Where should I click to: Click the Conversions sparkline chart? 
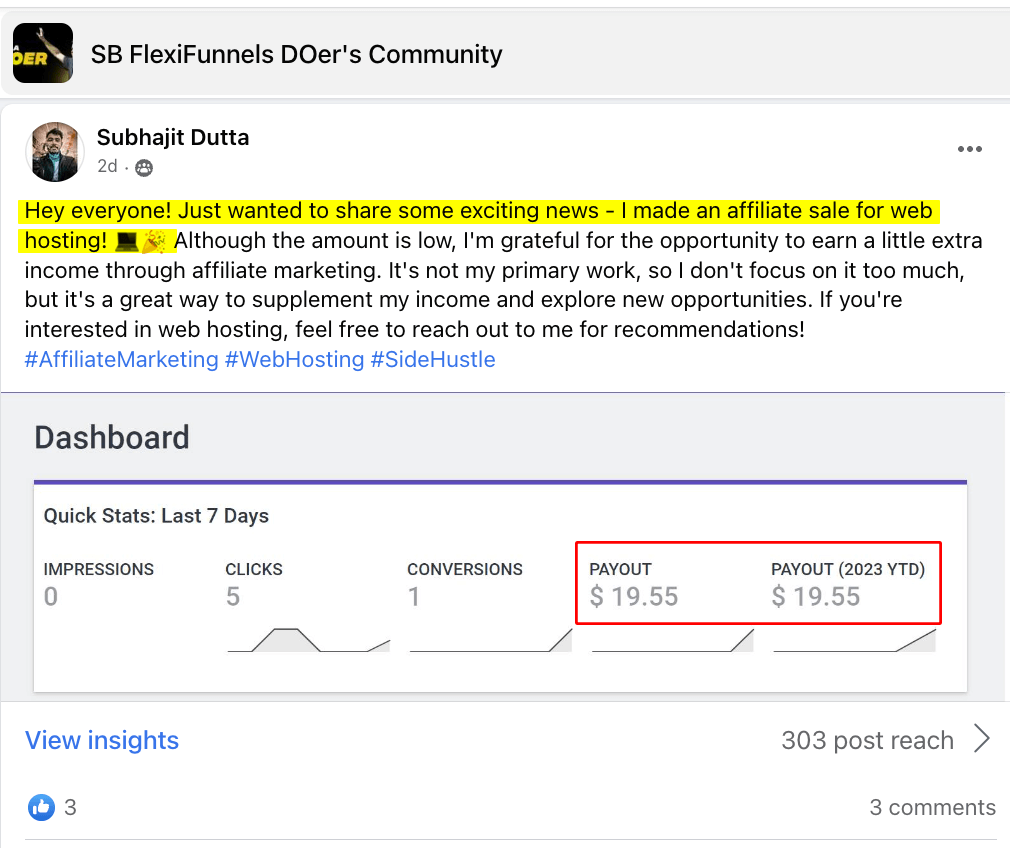[x=490, y=640]
